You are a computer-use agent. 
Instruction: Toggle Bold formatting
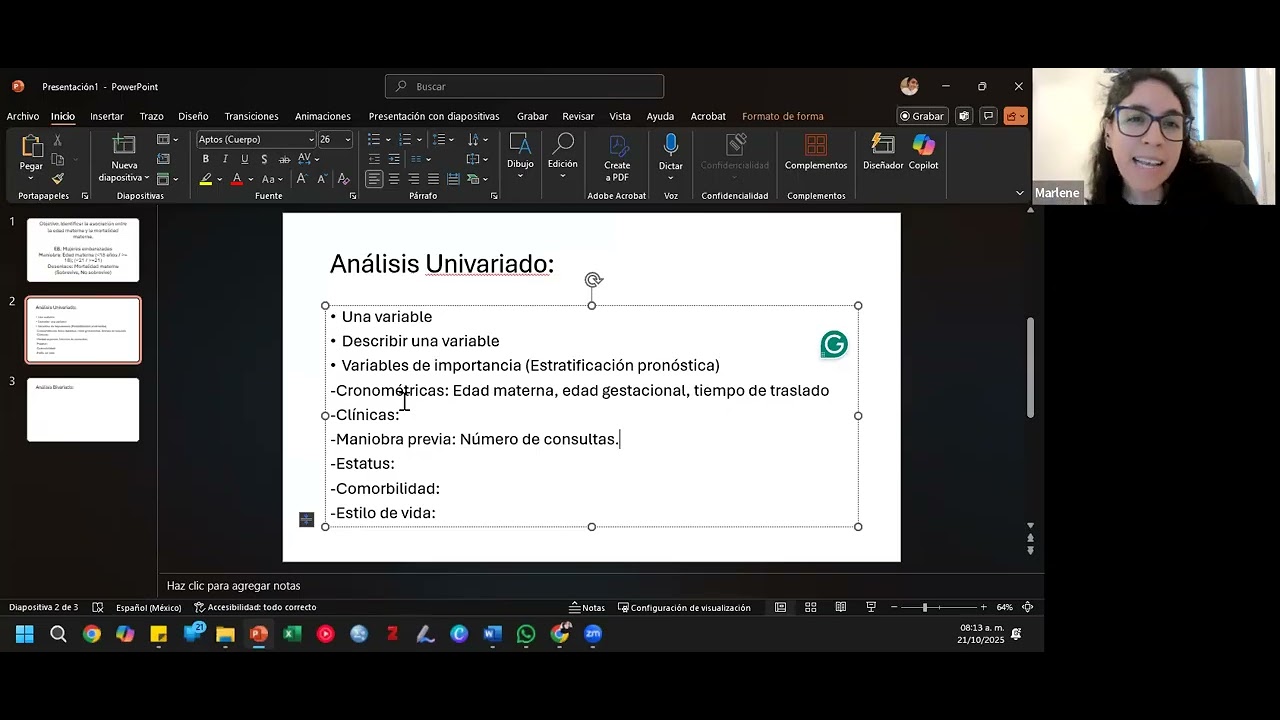206,159
